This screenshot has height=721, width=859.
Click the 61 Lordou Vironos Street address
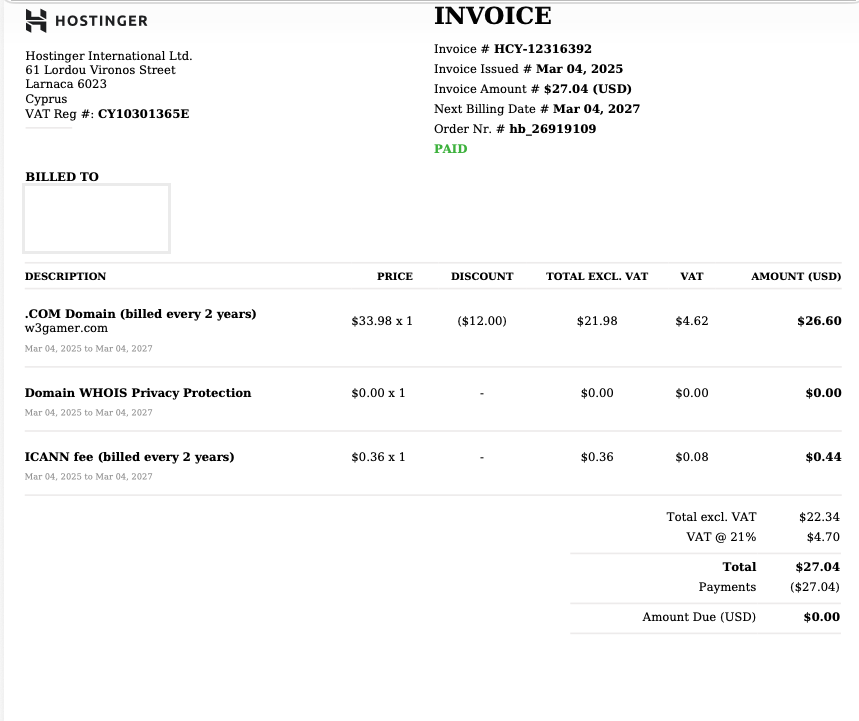pyautogui.click(x=100, y=70)
